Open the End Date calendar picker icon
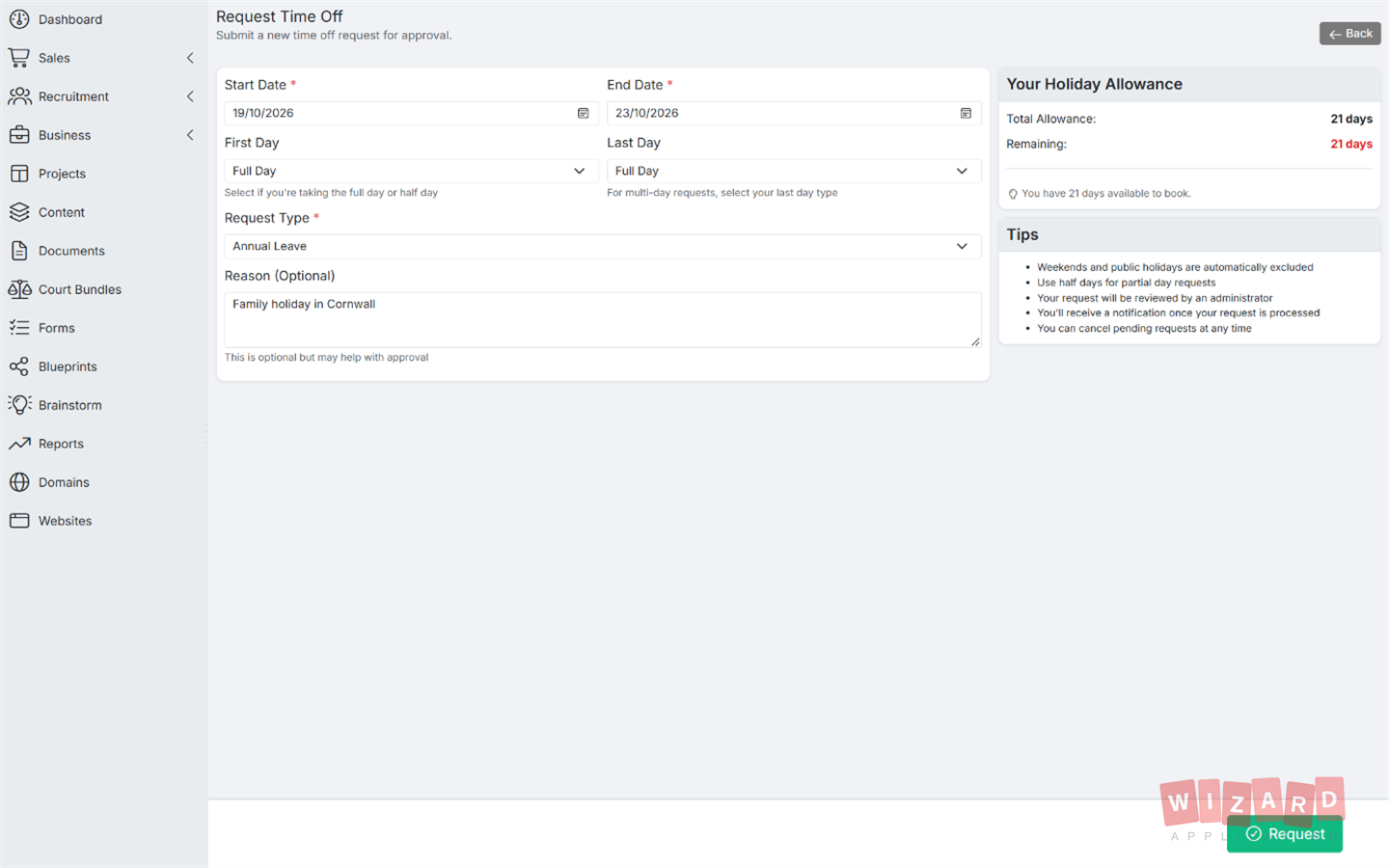 coord(966,113)
